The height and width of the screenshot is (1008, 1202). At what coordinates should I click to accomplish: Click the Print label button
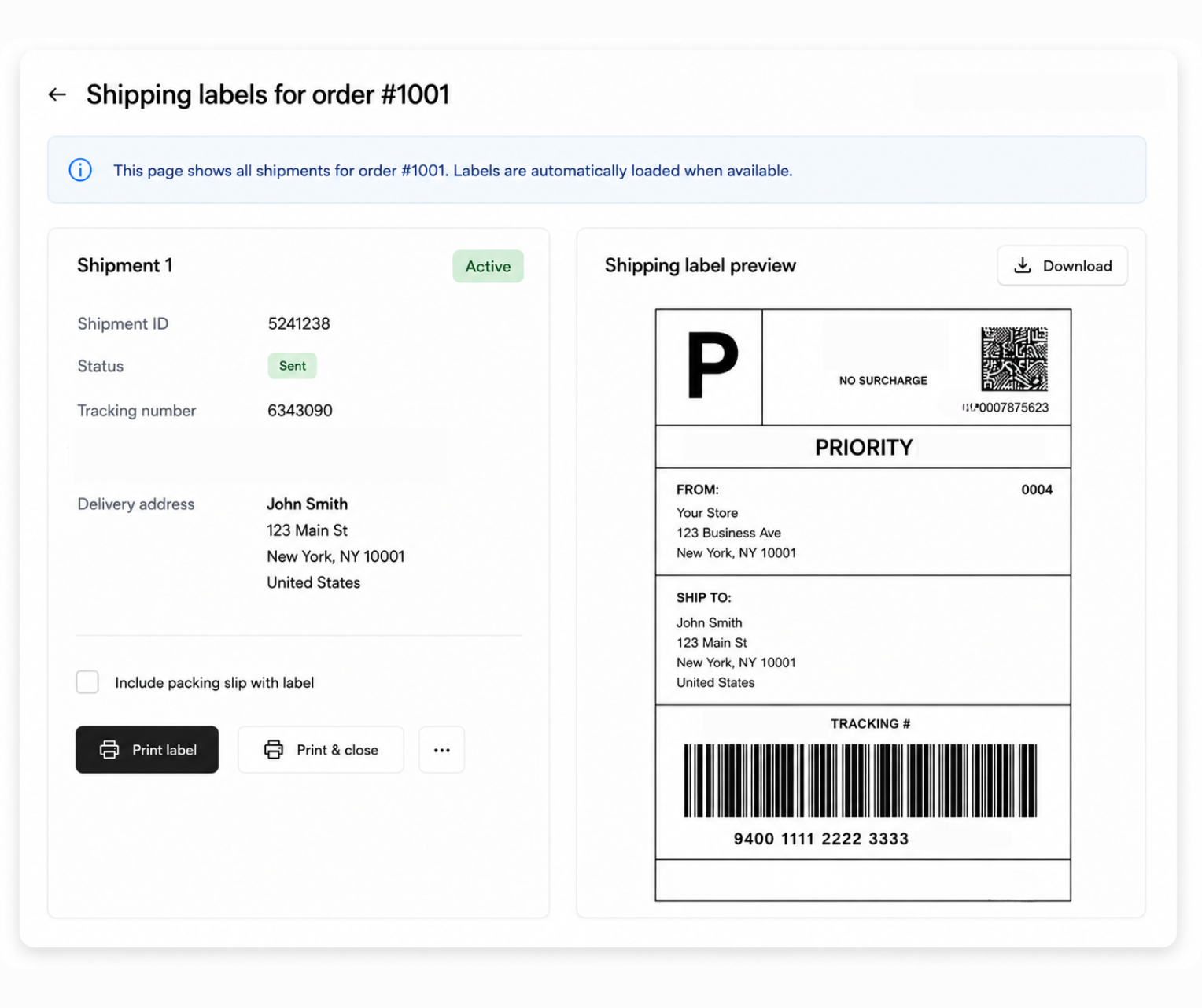pos(147,750)
